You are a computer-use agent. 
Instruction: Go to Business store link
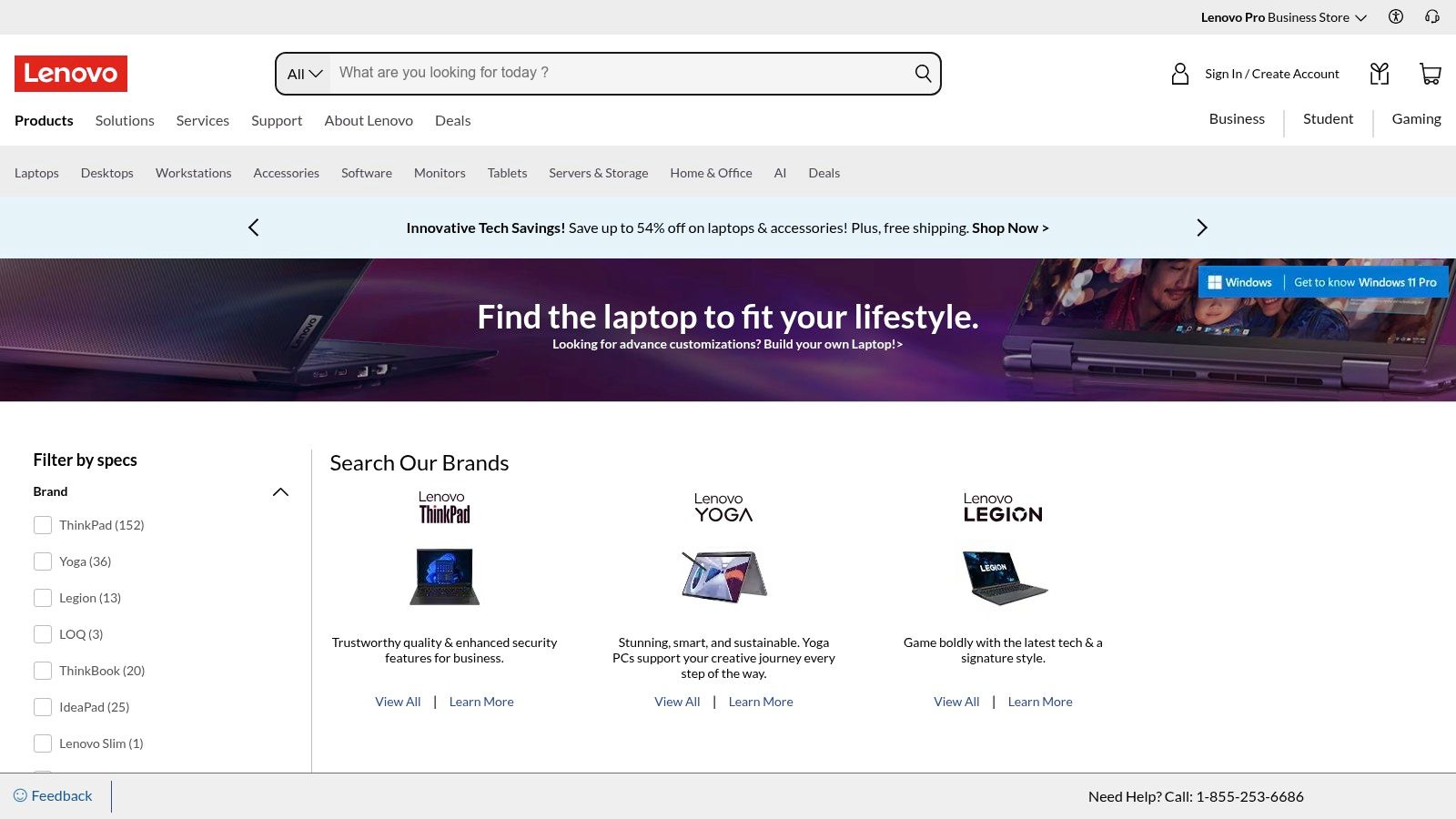click(1237, 118)
